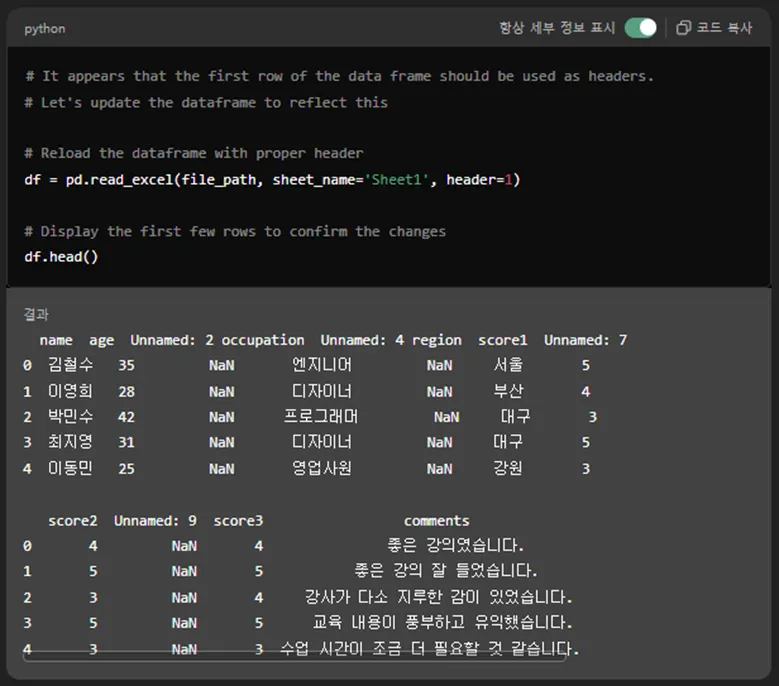This screenshot has height=686, width=779.
Task: Click the 'age' column header
Action: pyautogui.click(x=101, y=341)
